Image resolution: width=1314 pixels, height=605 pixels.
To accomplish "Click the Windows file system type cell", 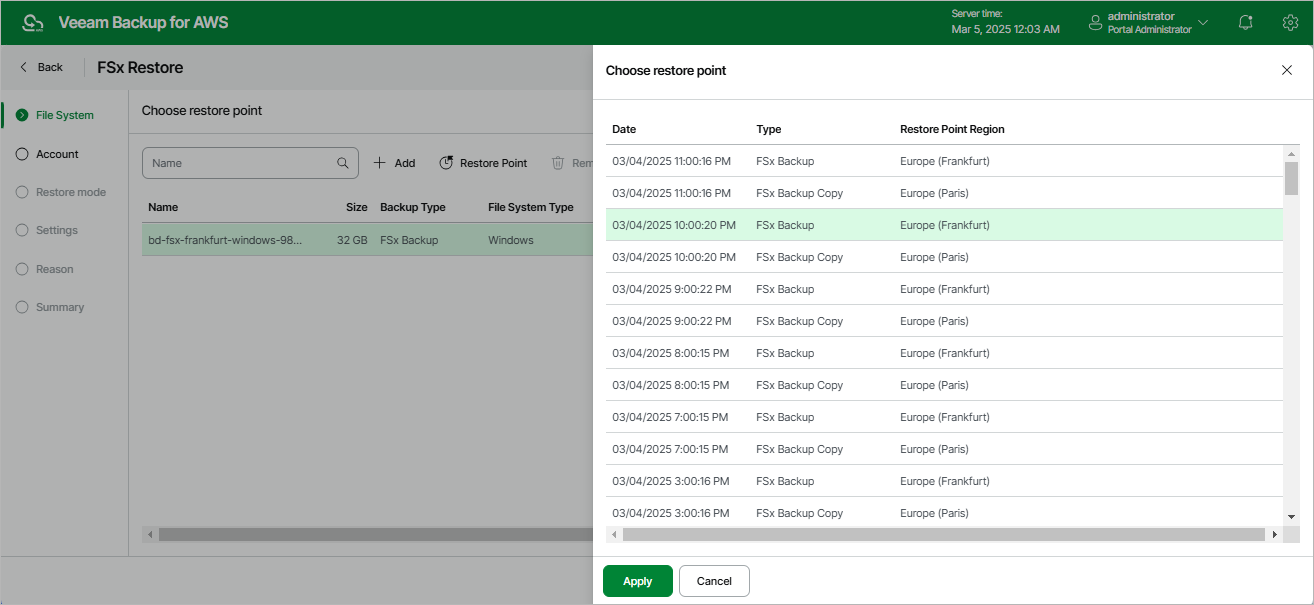I will point(511,240).
